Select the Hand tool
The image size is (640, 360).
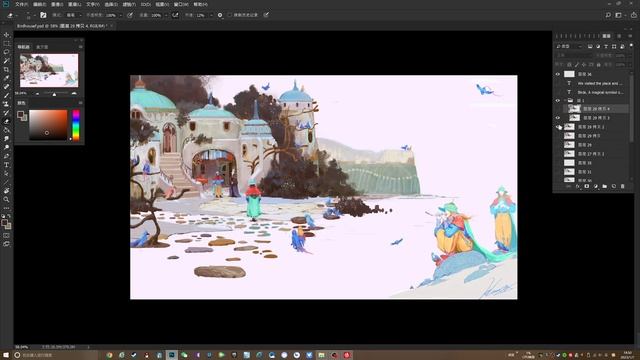(6, 191)
